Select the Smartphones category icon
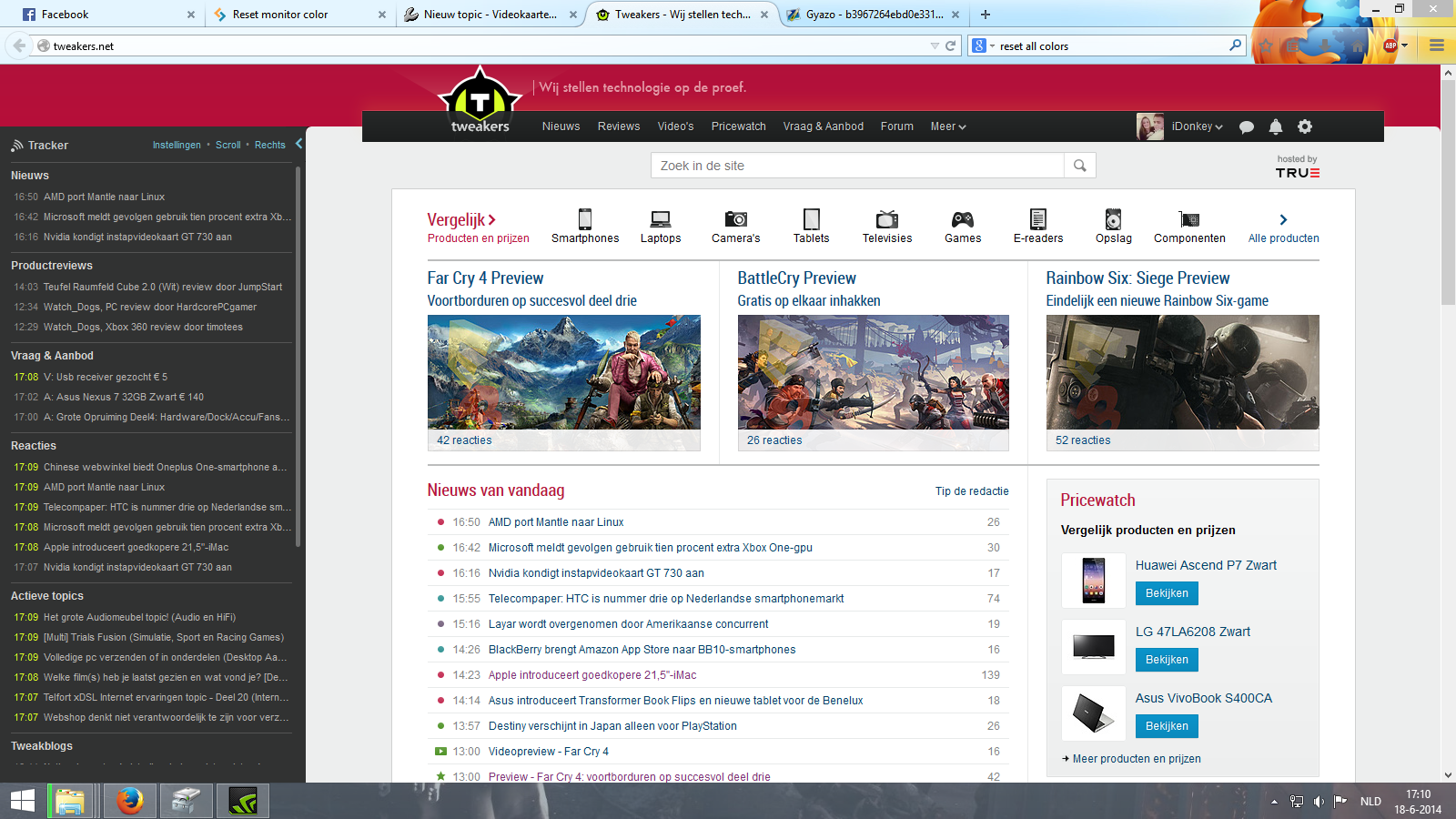Viewport: 1456px width, 819px height. point(585,219)
